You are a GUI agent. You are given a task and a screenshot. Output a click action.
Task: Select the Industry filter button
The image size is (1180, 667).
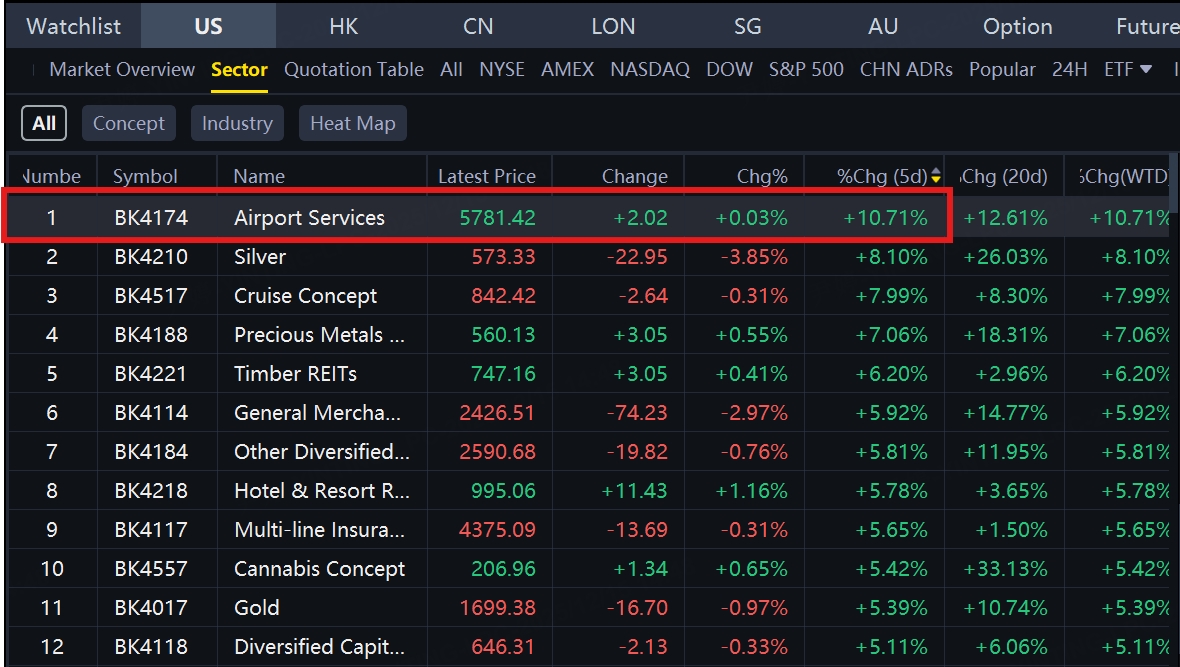click(237, 124)
